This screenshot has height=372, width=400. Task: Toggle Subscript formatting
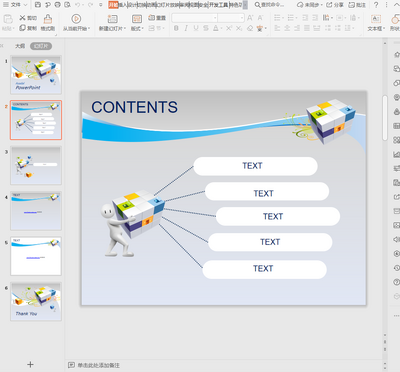[x=239, y=28]
